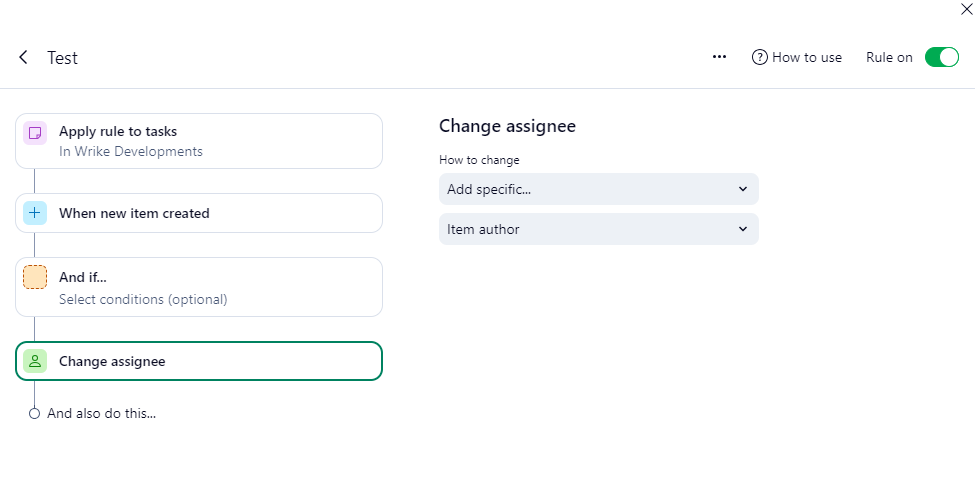Click the orange dashed condition icon

(x=35, y=278)
